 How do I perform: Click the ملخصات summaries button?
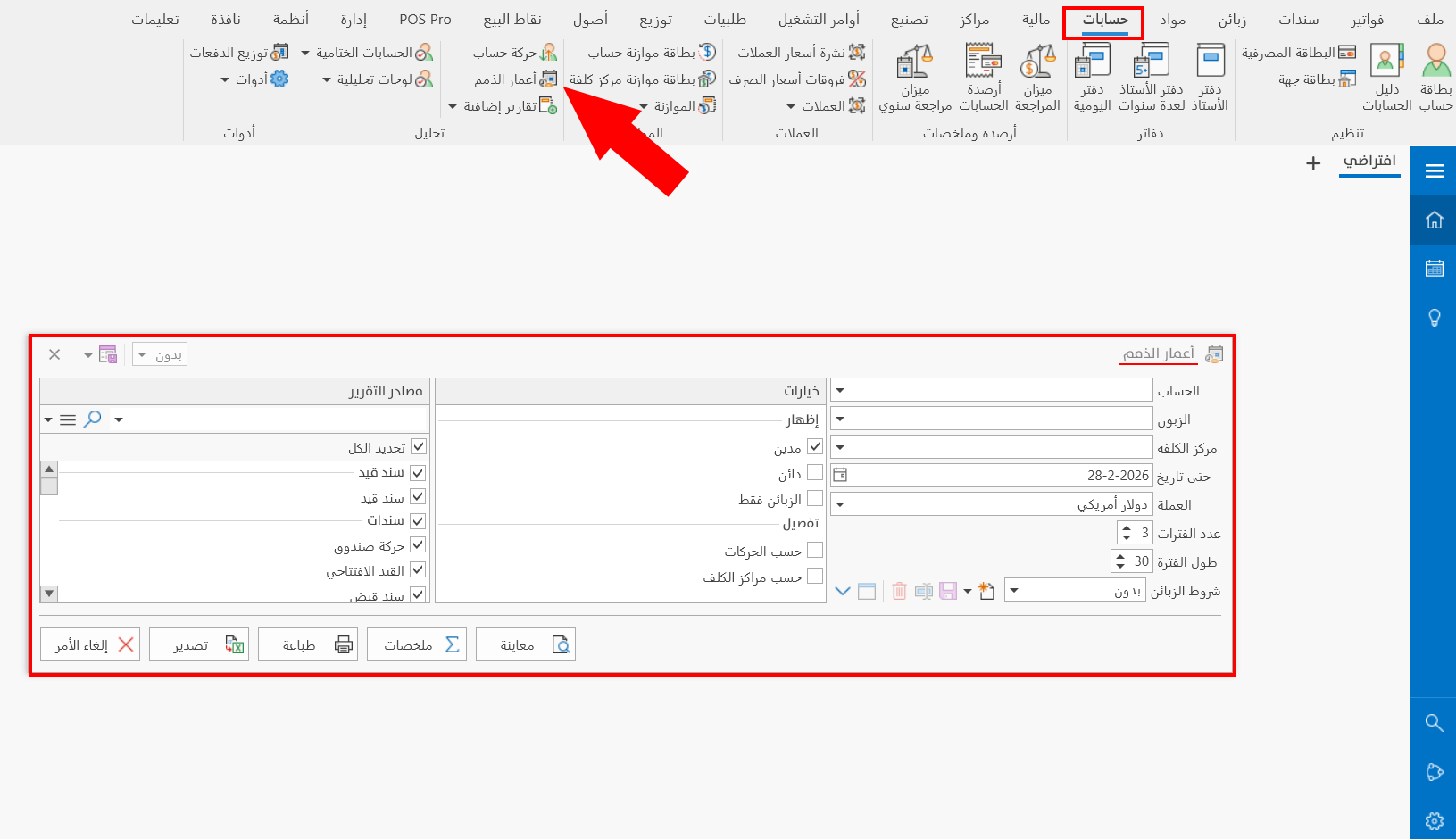tap(417, 644)
